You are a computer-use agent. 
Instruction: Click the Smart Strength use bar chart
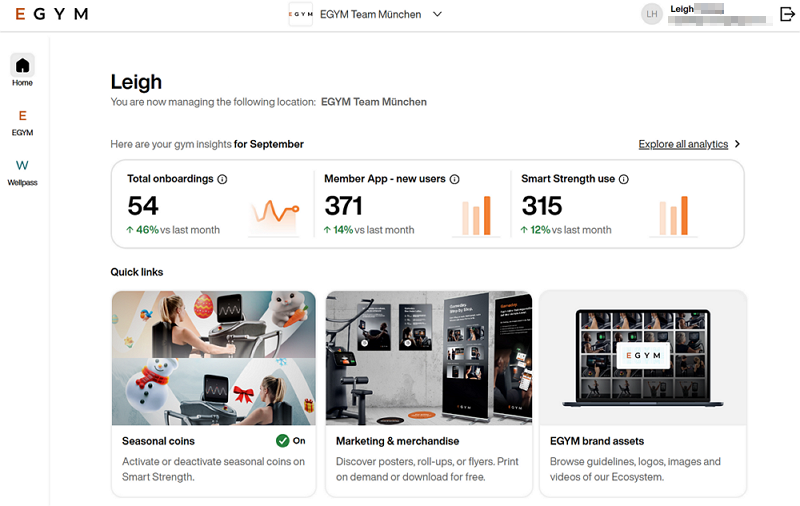[x=673, y=216]
